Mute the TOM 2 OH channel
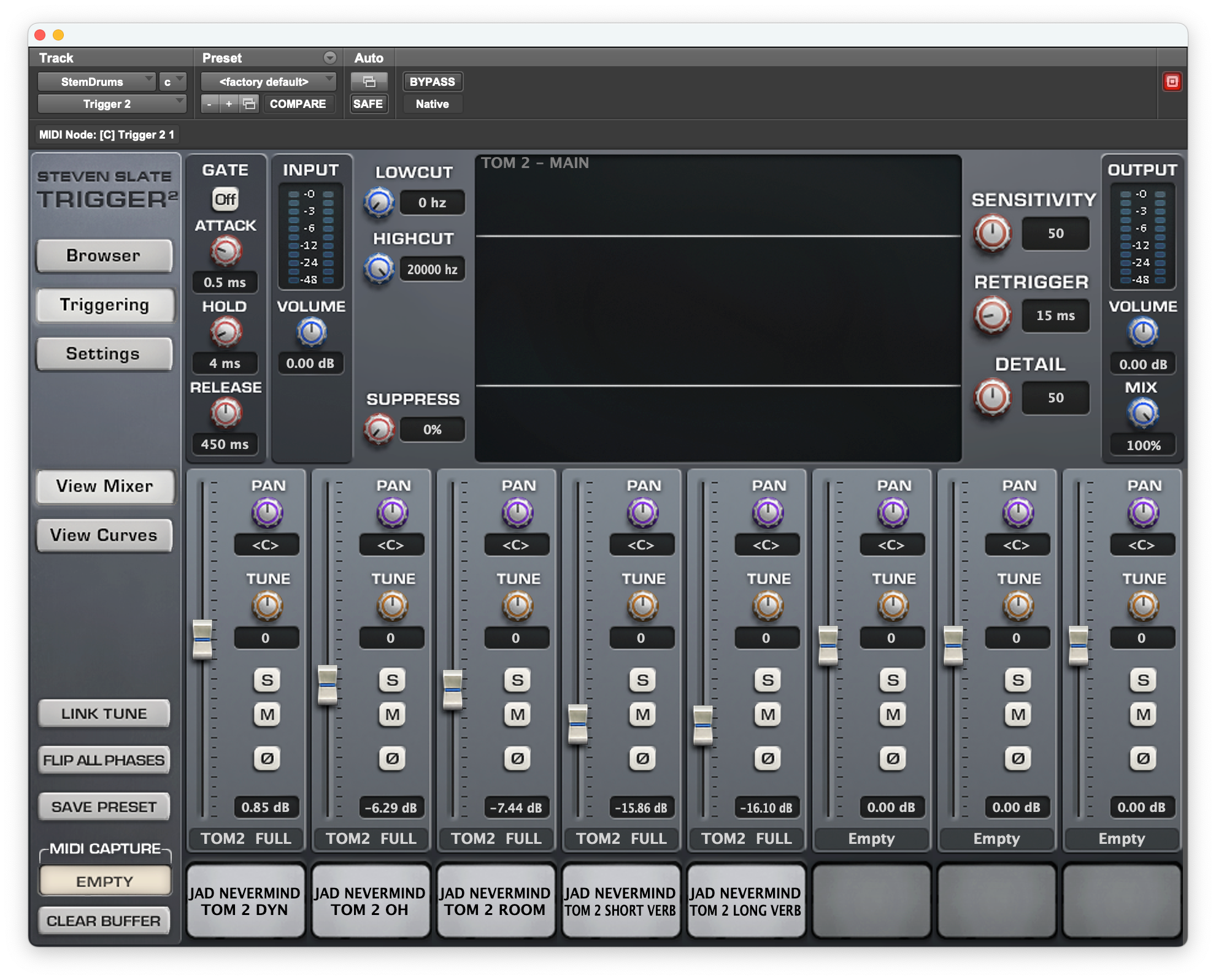Screen dimensions: 1216x980 pyautogui.click(x=392, y=714)
